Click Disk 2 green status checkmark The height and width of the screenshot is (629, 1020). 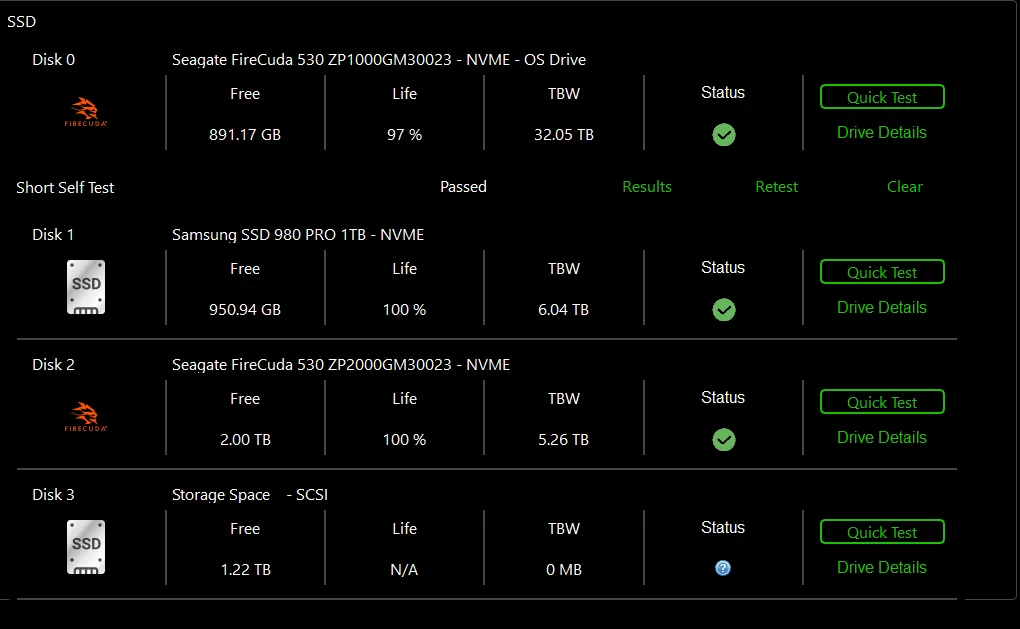723,440
